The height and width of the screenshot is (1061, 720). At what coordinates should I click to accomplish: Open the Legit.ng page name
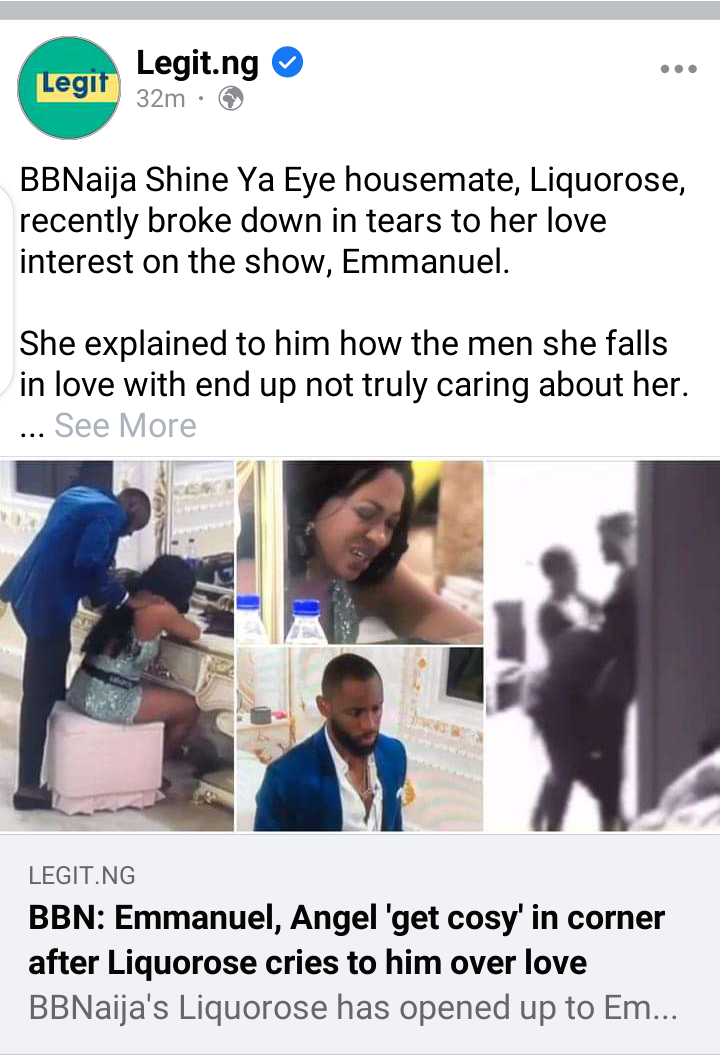(198, 63)
